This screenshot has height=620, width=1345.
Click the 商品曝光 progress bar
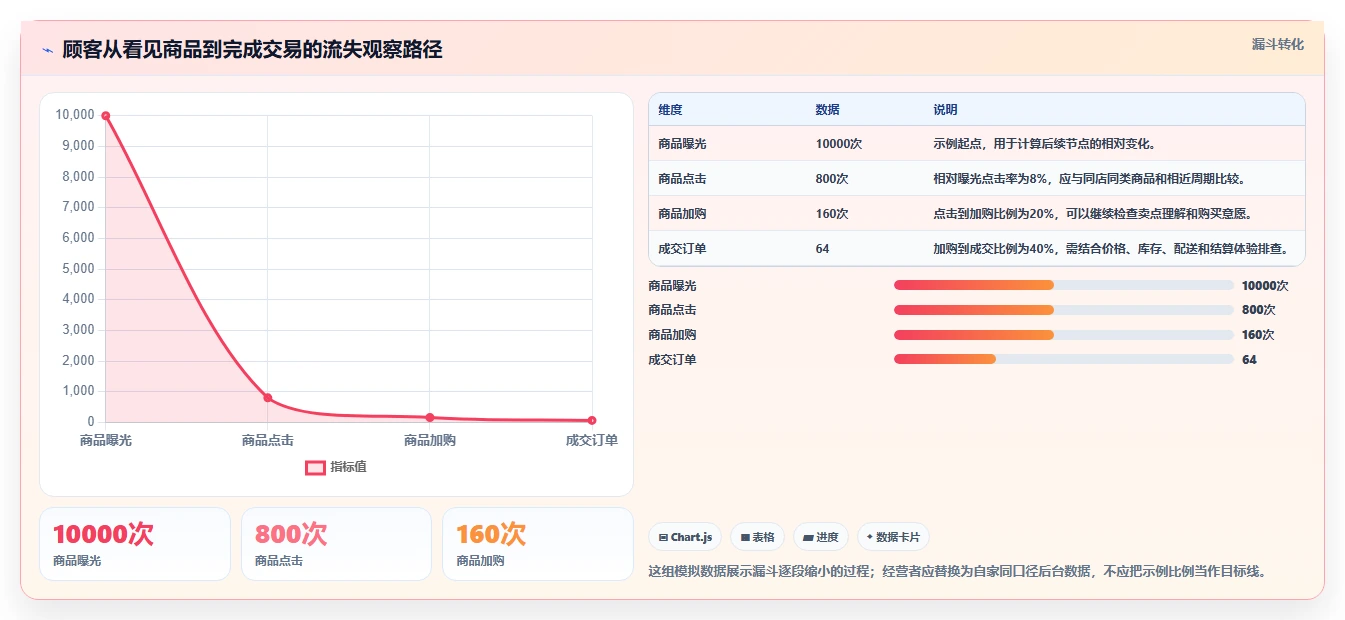coord(1063,285)
